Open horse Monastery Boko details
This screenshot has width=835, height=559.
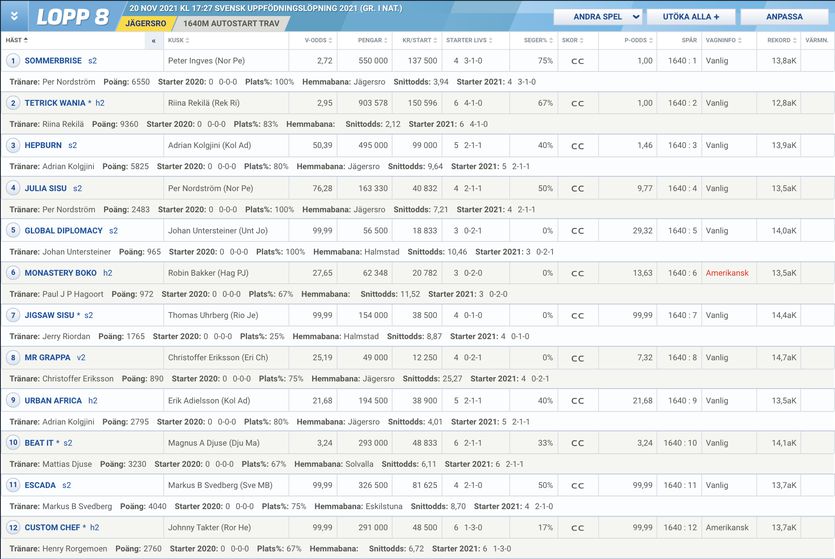pos(61,273)
